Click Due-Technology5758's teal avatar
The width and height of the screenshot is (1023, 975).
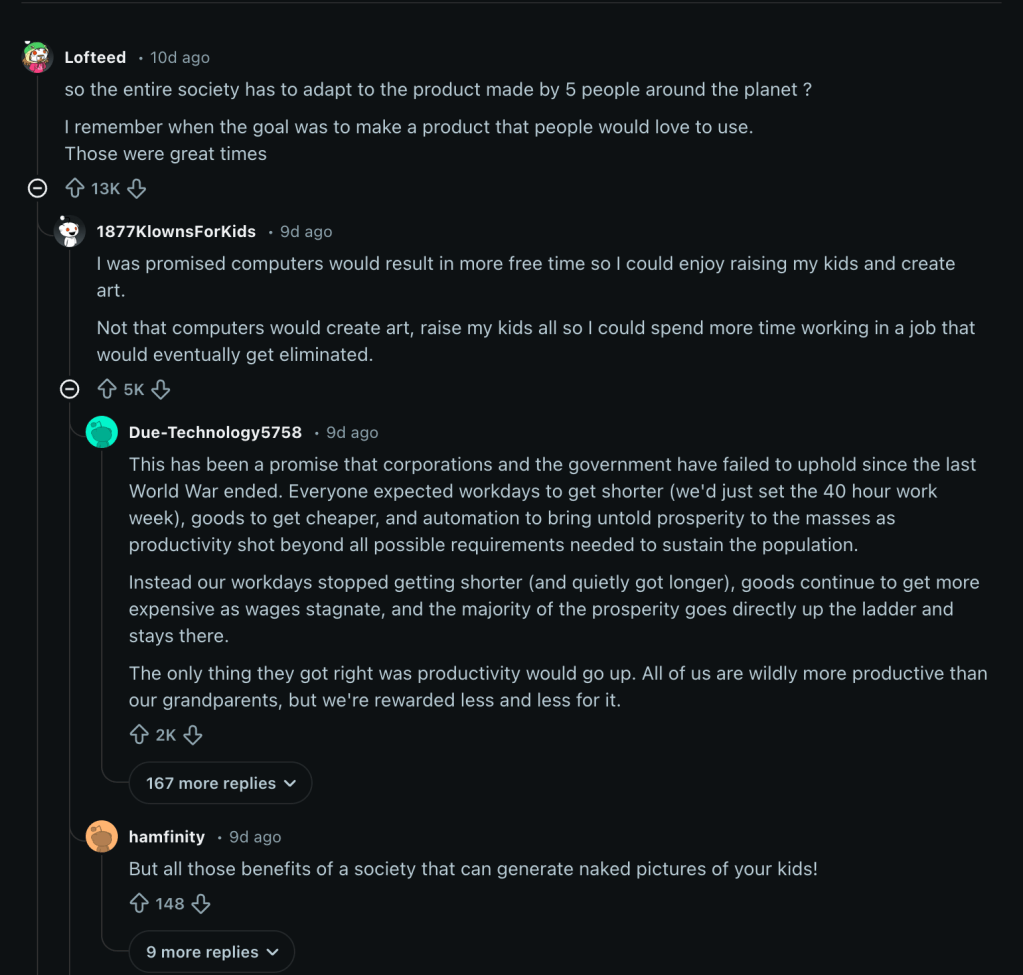pyautogui.click(x=102, y=432)
